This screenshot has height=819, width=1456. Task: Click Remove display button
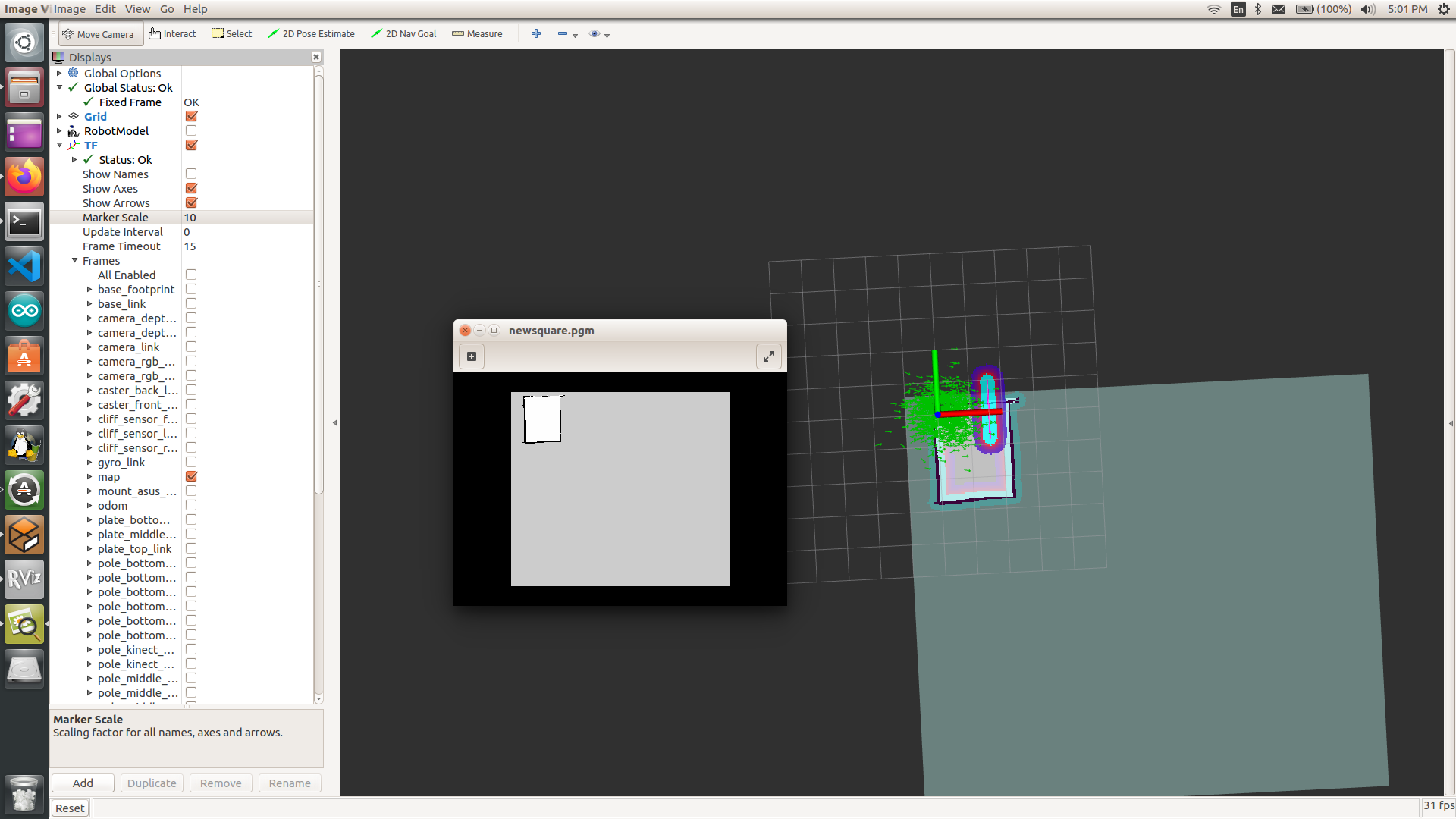(221, 783)
